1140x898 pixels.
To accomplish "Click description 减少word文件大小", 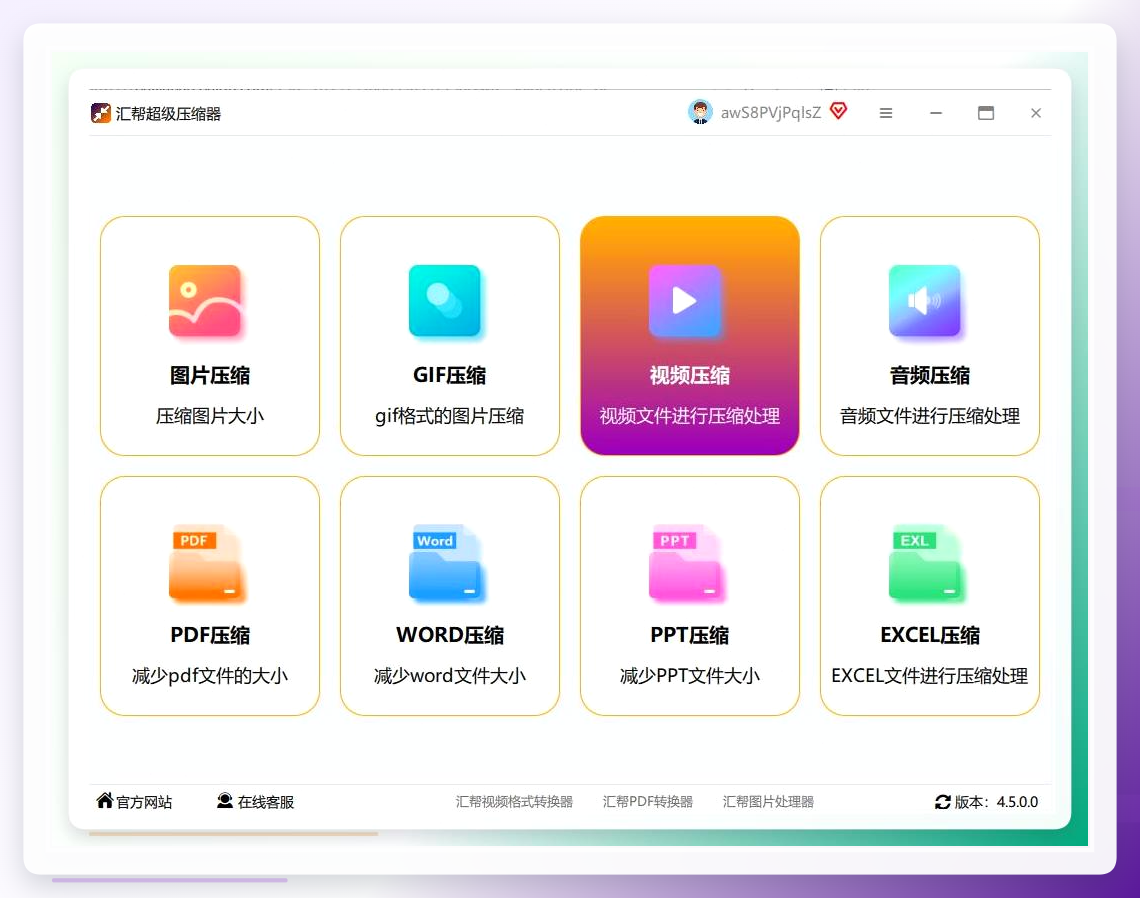I will tap(449, 675).
